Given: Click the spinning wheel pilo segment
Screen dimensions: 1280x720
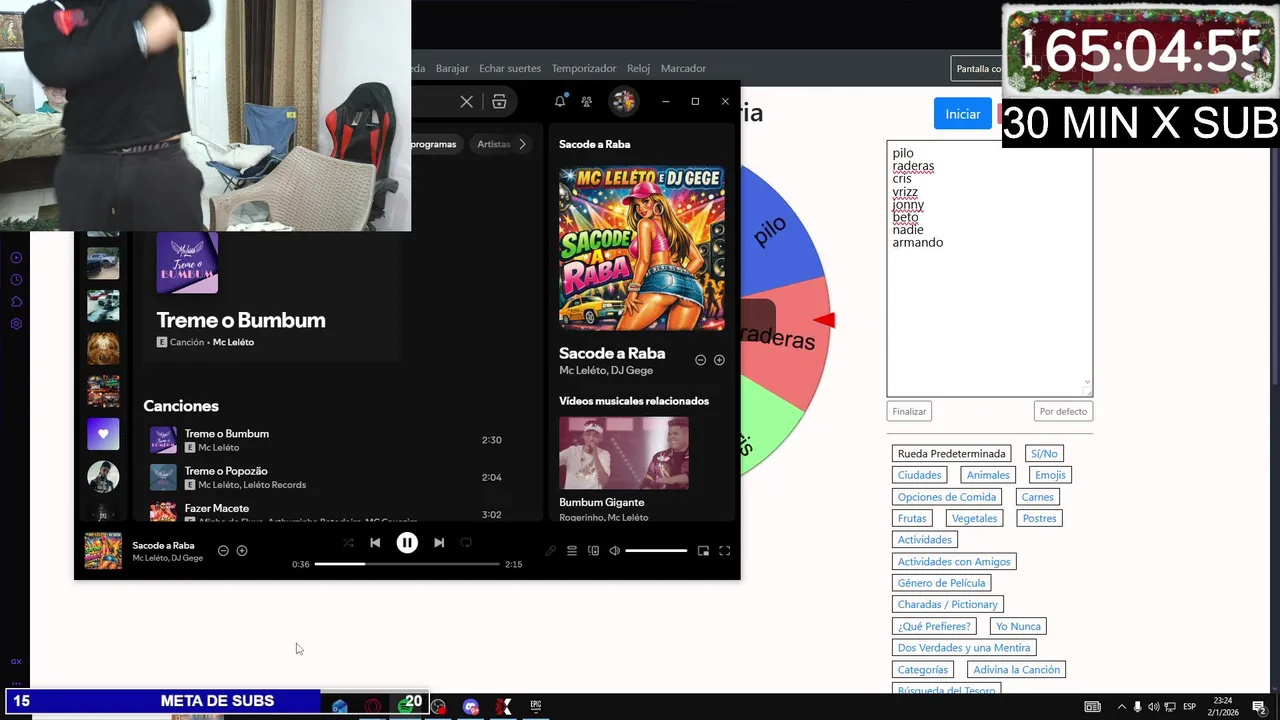Looking at the screenshot, I should [x=773, y=230].
